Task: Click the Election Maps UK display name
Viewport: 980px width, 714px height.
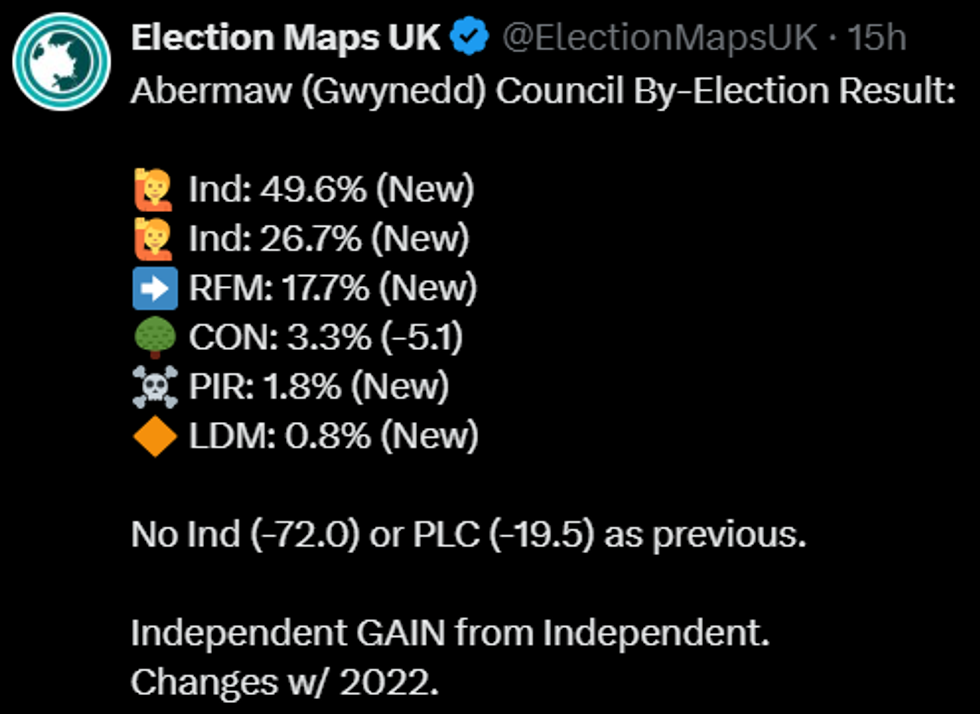Action: [x=286, y=38]
